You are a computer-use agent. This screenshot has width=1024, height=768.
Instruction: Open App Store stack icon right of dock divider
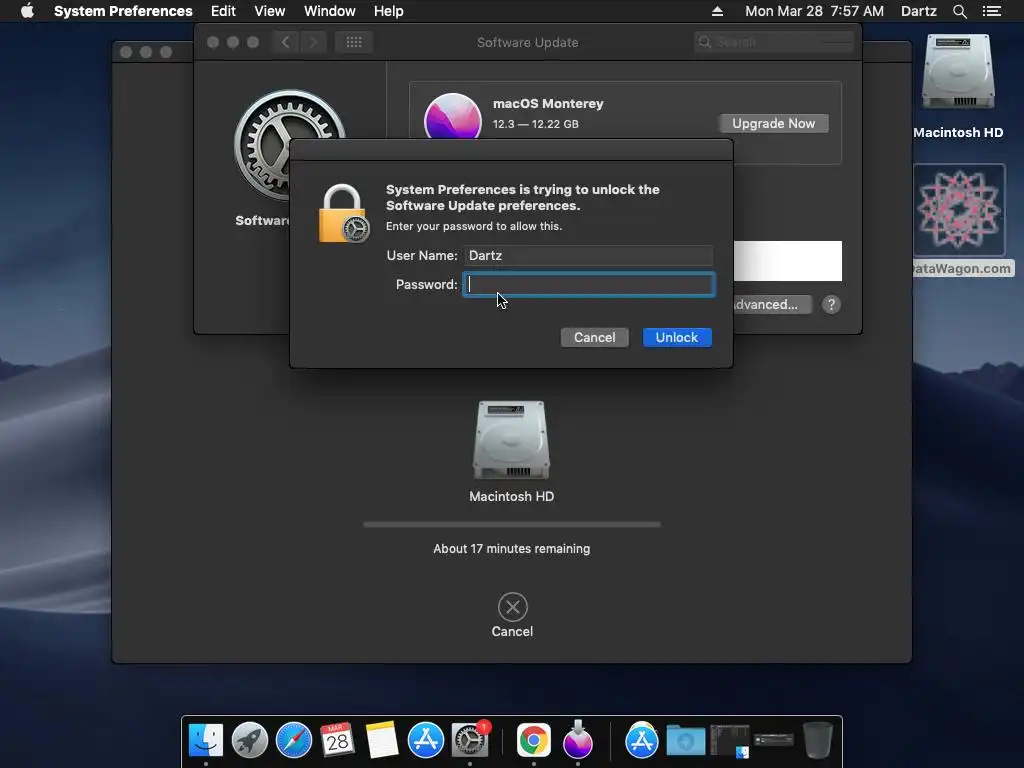(641, 740)
